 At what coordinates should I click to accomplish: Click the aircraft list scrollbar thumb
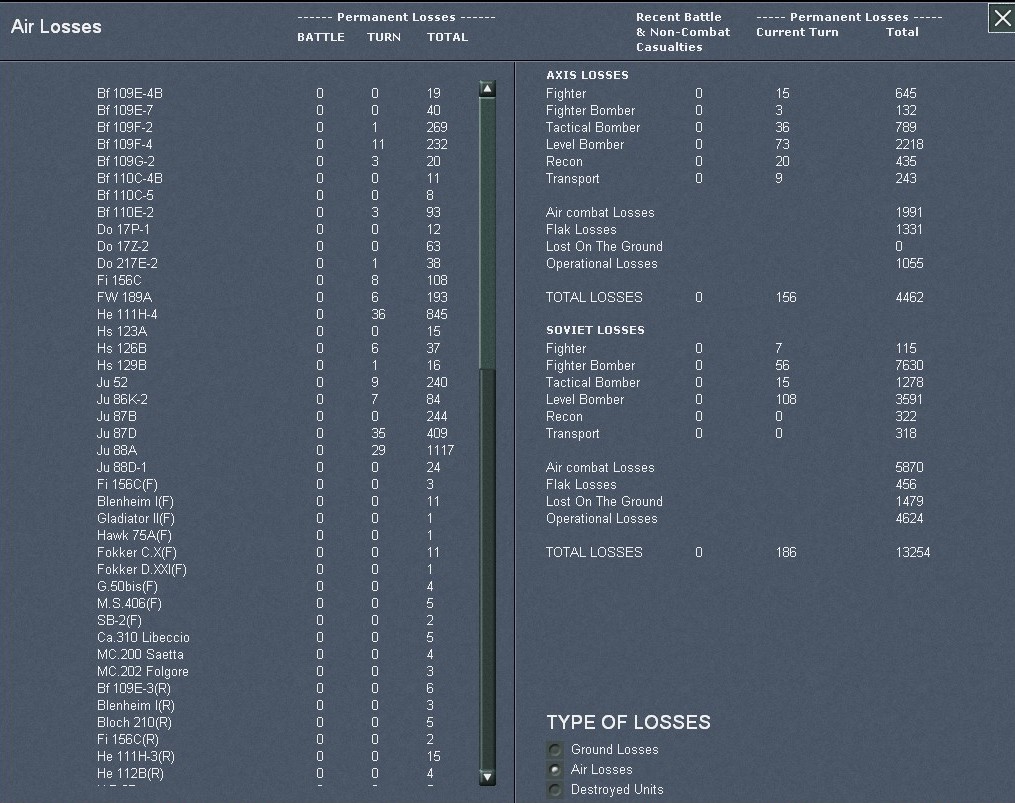tap(487, 230)
